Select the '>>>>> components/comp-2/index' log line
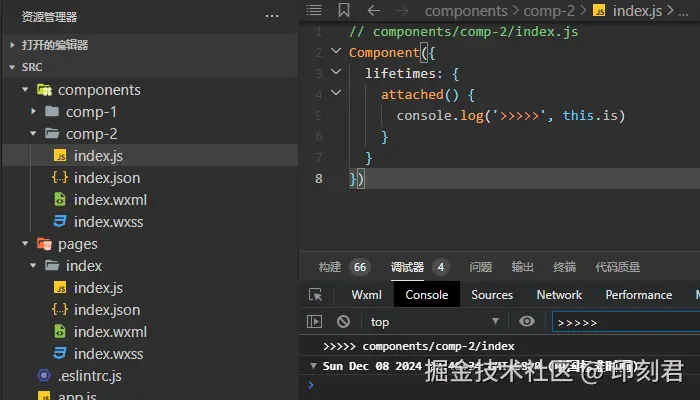 (x=419, y=346)
